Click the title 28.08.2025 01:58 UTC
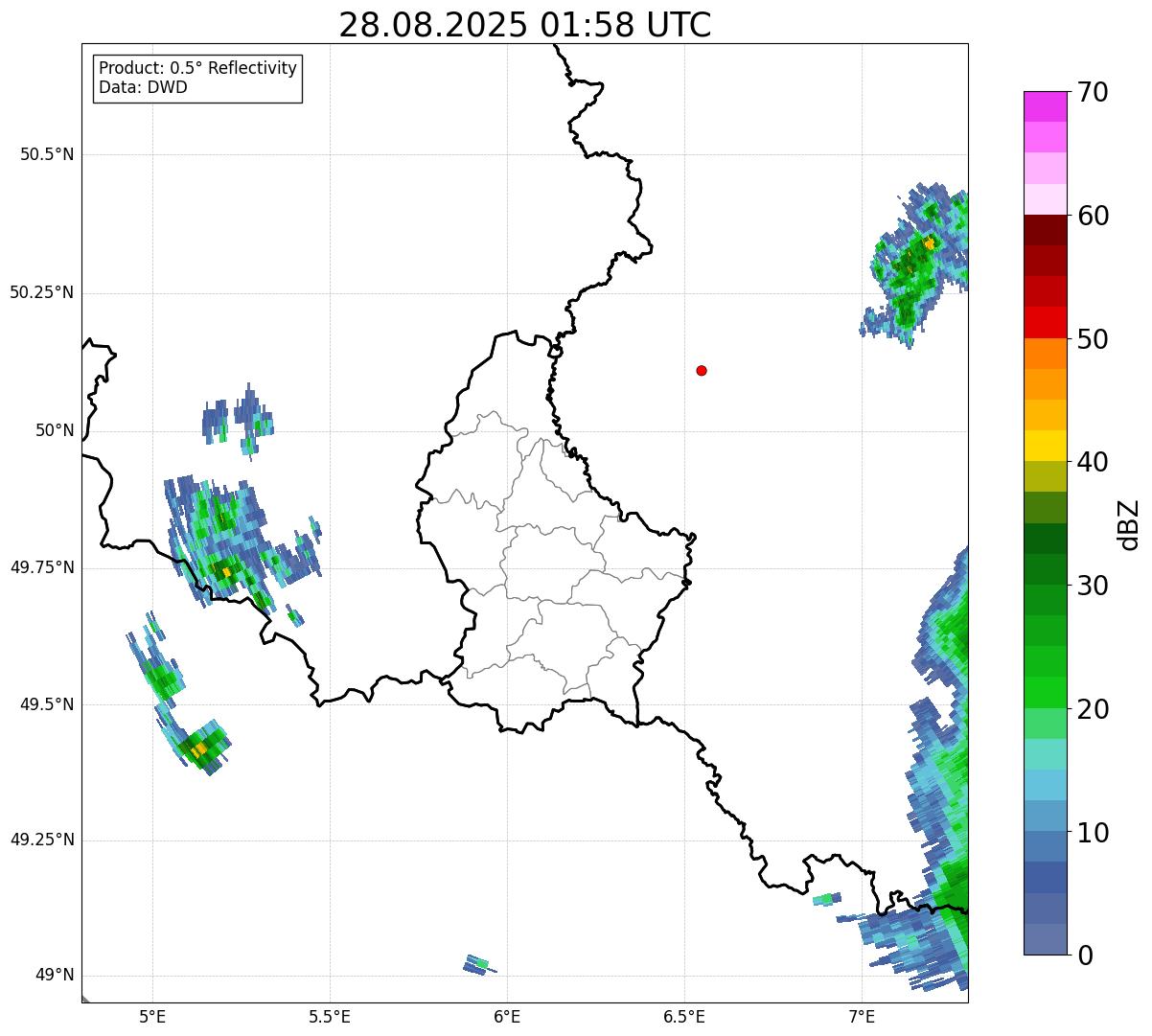Screen dimensions: 1152x1036 pyautogui.click(x=525, y=25)
